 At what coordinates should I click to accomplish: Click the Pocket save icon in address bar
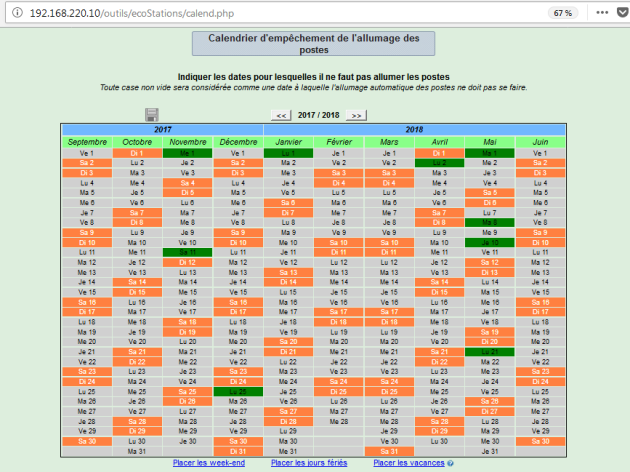[620, 13]
